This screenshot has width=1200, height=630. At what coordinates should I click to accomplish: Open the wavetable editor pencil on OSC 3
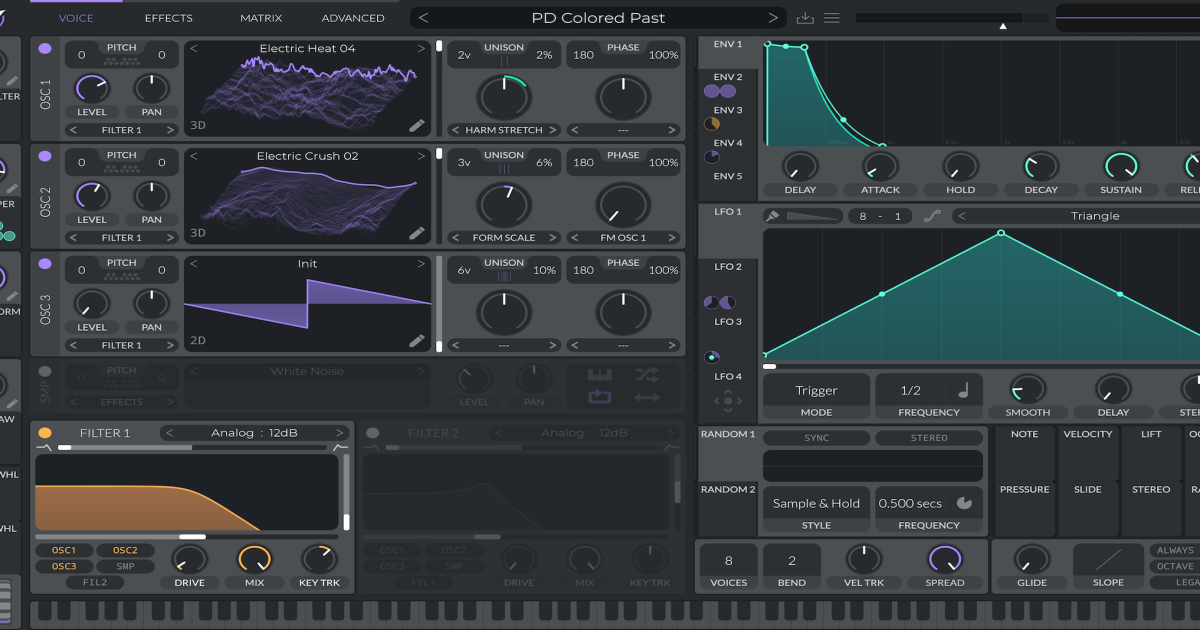point(417,341)
